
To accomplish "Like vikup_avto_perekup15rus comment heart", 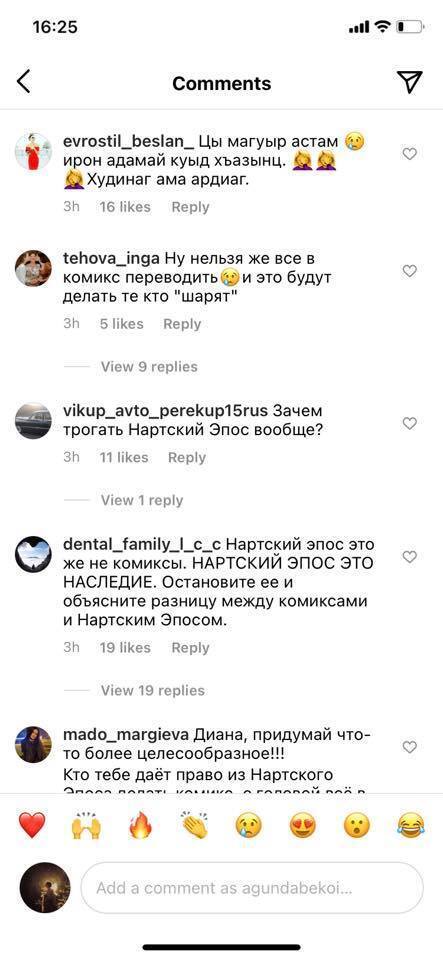I will click(x=409, y=423).
